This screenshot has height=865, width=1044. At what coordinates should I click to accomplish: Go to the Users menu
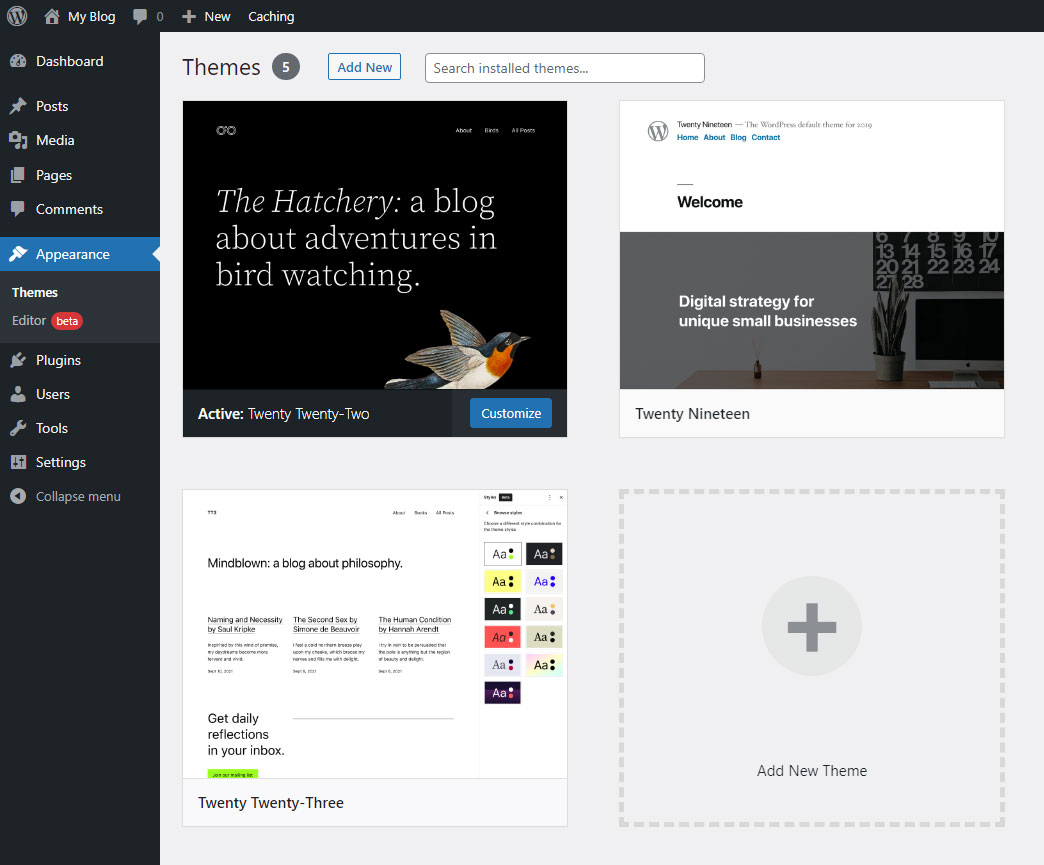point(80,394)
